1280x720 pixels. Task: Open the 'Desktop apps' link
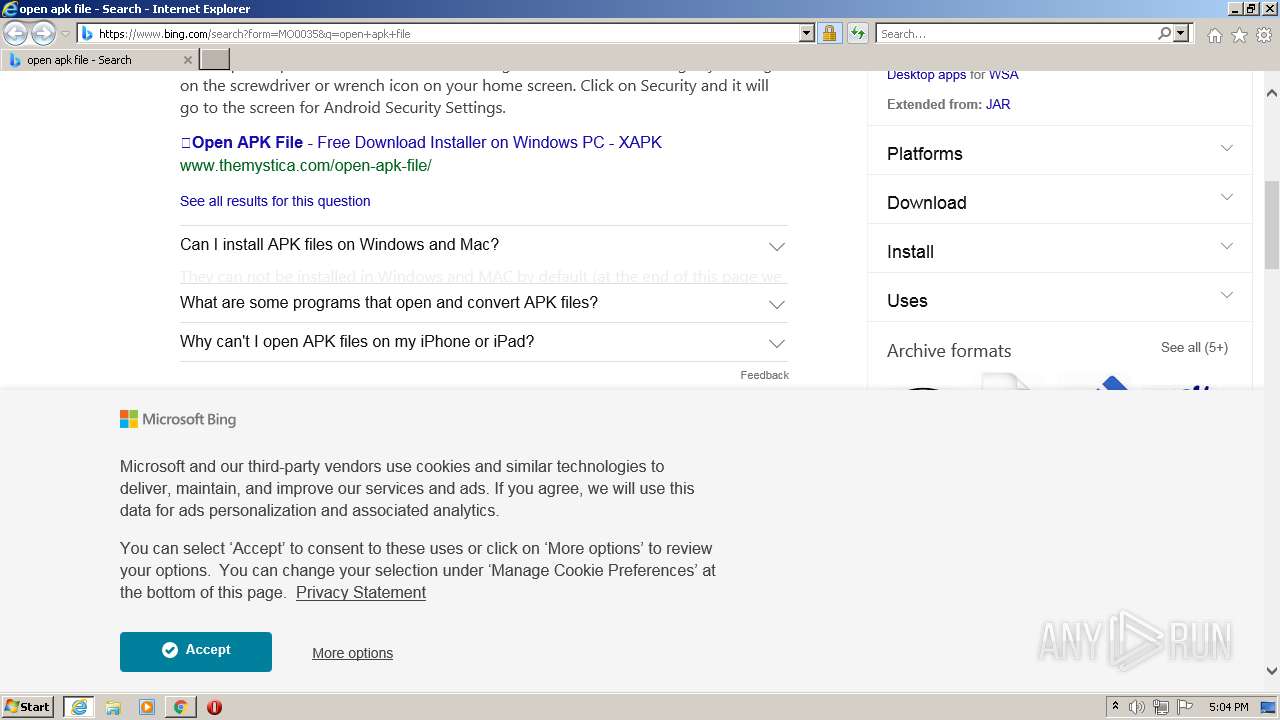click(926, 74)
